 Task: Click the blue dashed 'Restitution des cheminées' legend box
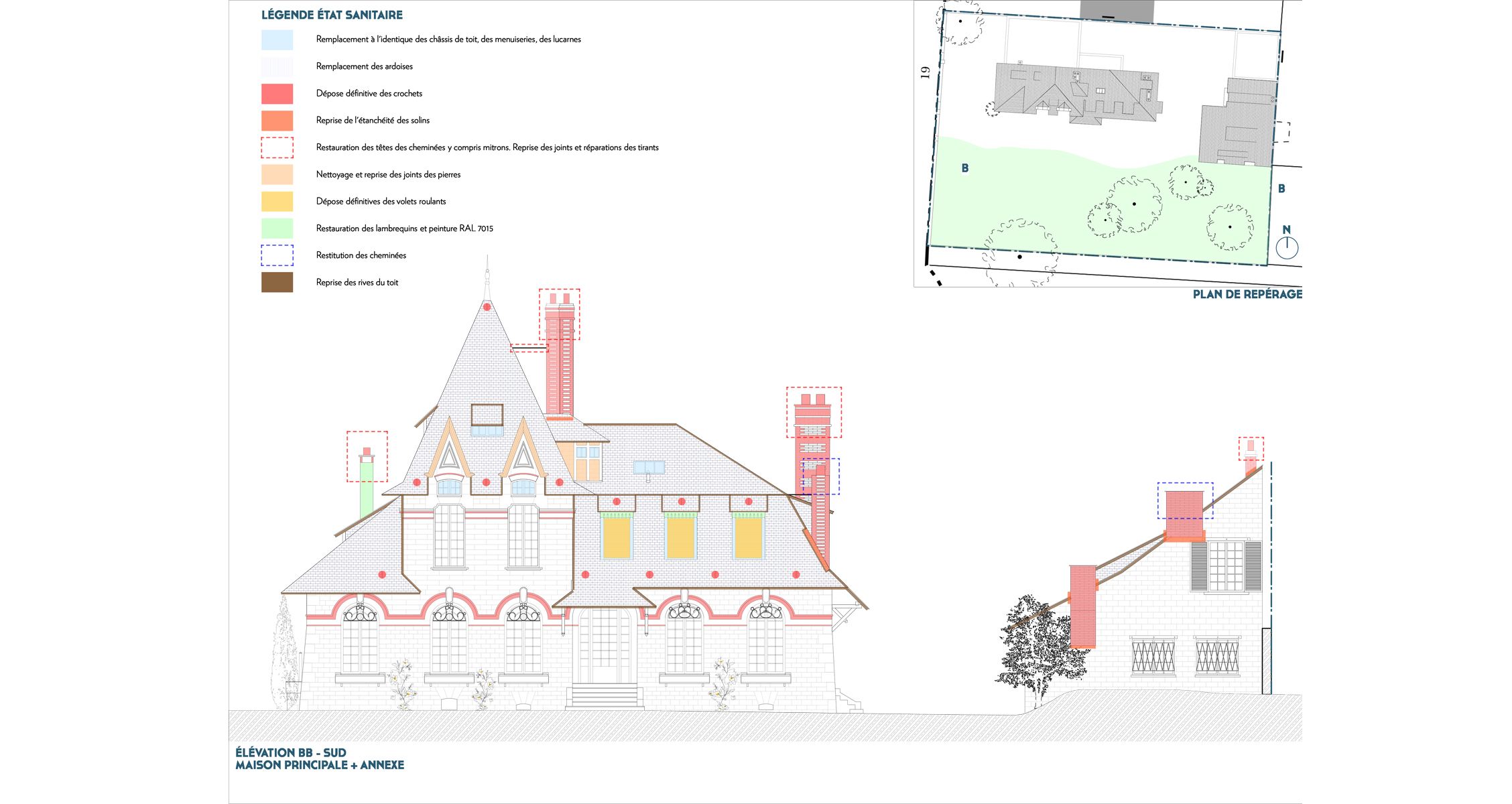[277, 255]
